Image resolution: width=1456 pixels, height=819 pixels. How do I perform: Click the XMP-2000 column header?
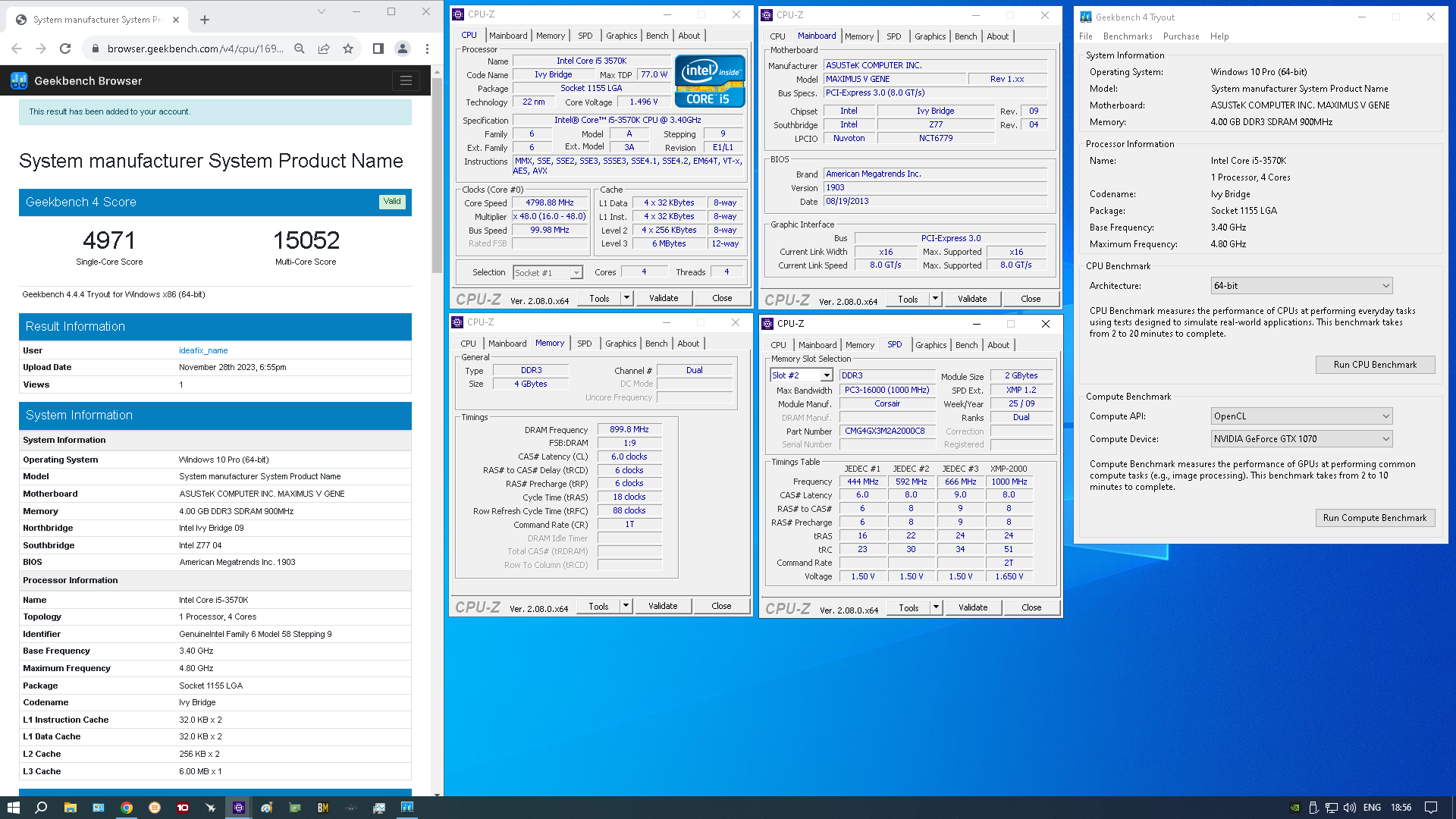coord(1009,469)
